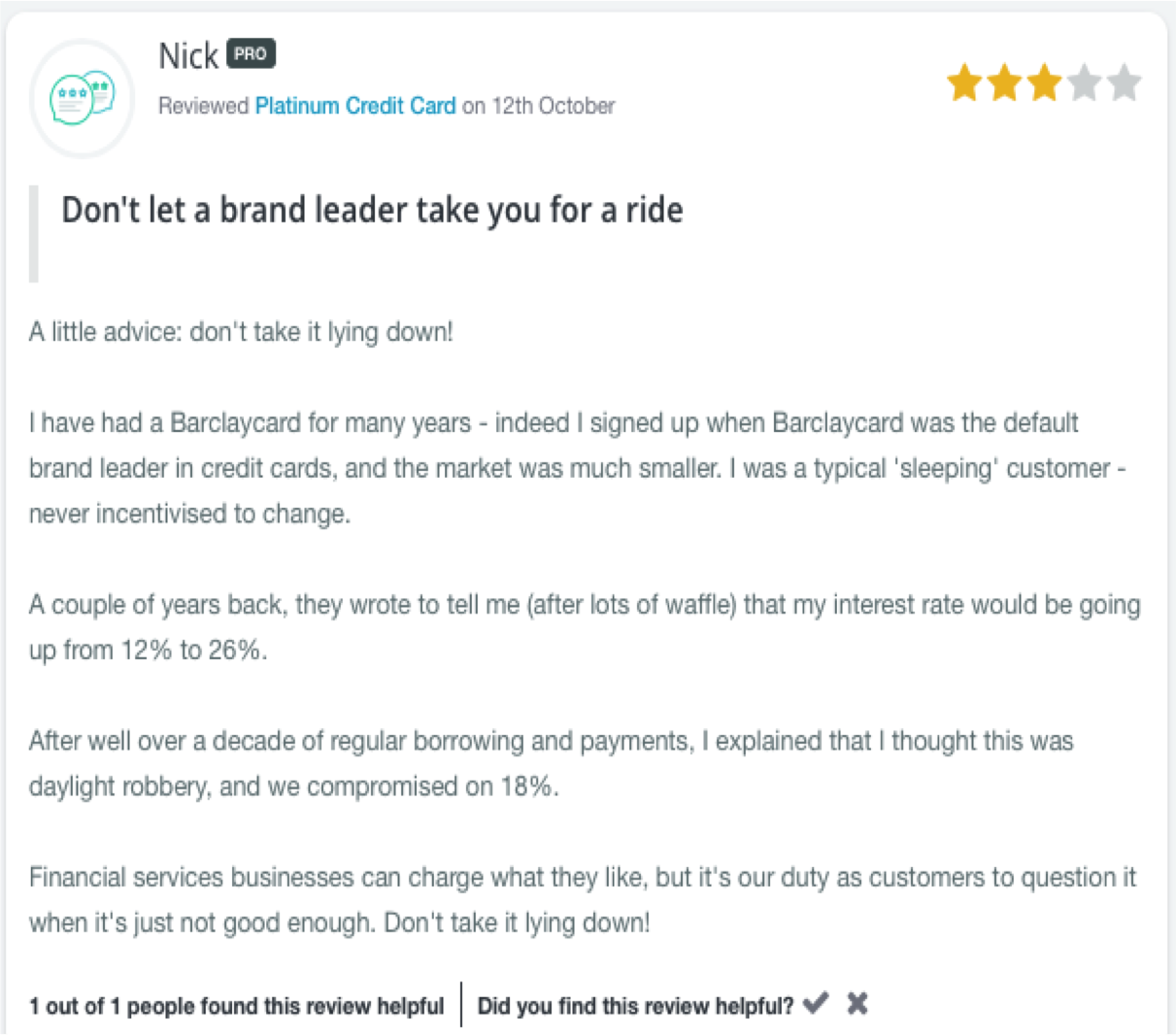Click the reviewer avatar speech-bubble icon
The image size is (1176, 1035).
pyautogui.click(x=83, y=97)
